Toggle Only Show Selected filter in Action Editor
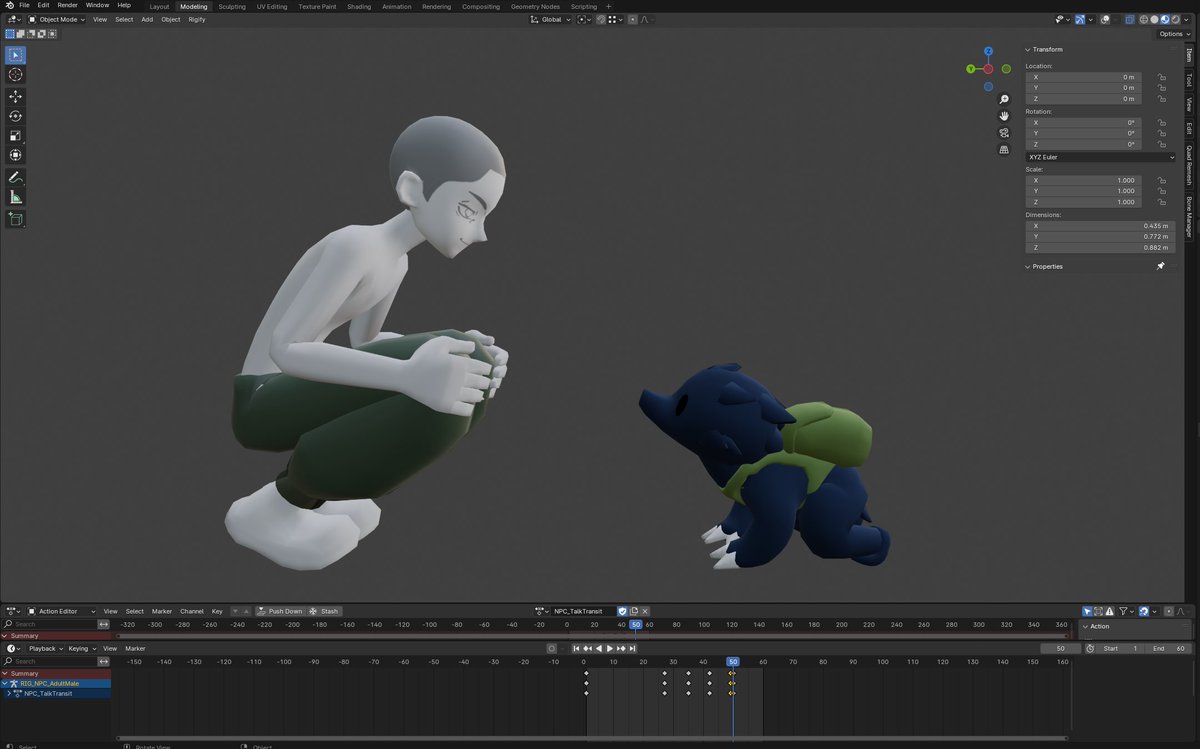This screenshot has width=1200, height=749. [x=1087, y=611]
